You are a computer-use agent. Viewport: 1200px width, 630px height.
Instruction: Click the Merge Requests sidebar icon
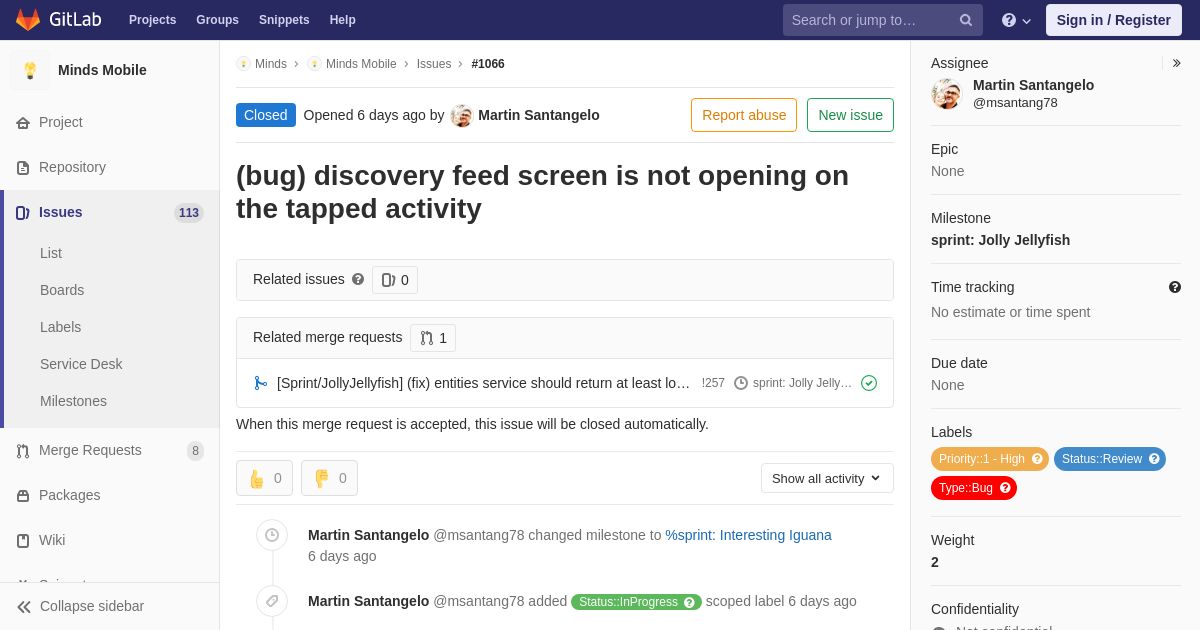[23, 451]
